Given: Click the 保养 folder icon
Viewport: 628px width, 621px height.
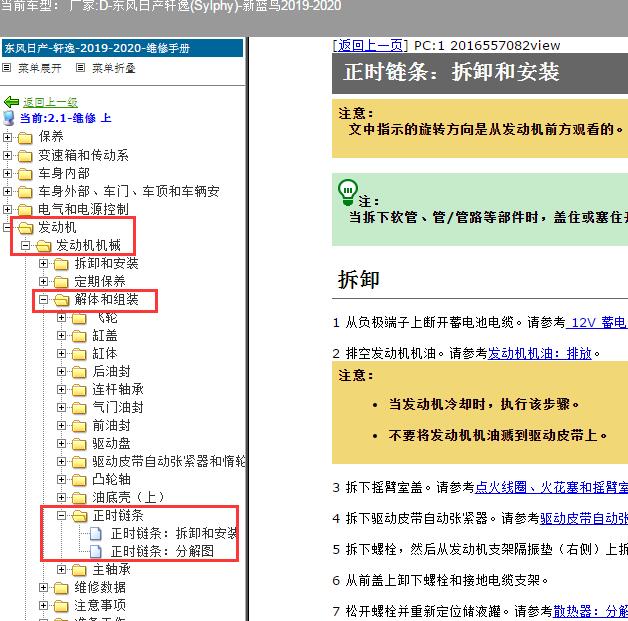Looking at the screenshot, I should [25, 138].
